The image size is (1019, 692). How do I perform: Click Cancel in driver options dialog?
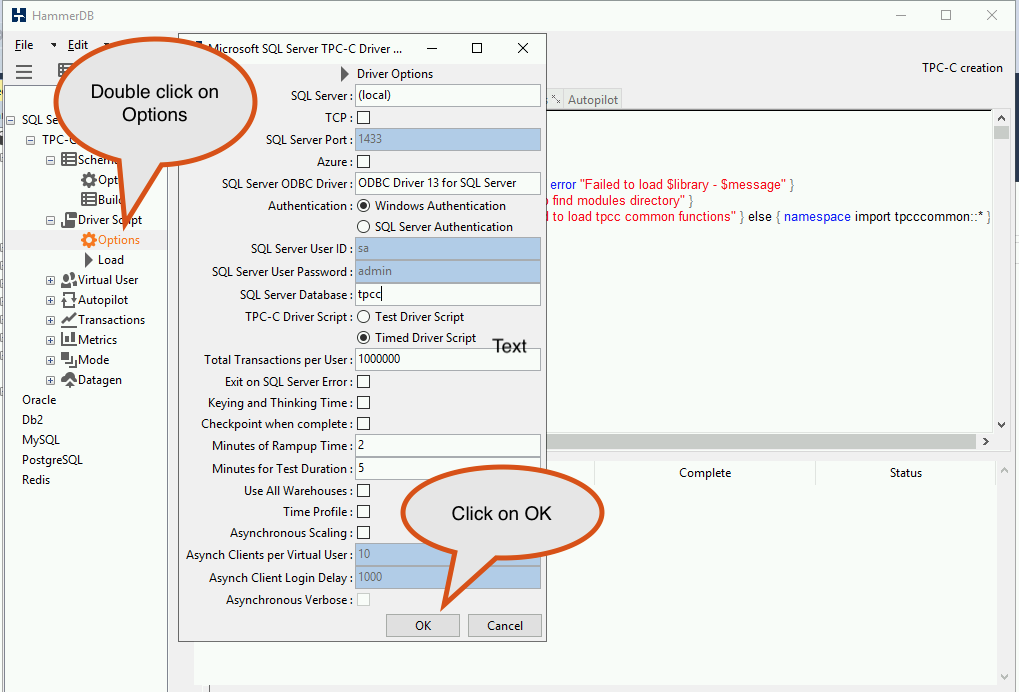(505, 625)
